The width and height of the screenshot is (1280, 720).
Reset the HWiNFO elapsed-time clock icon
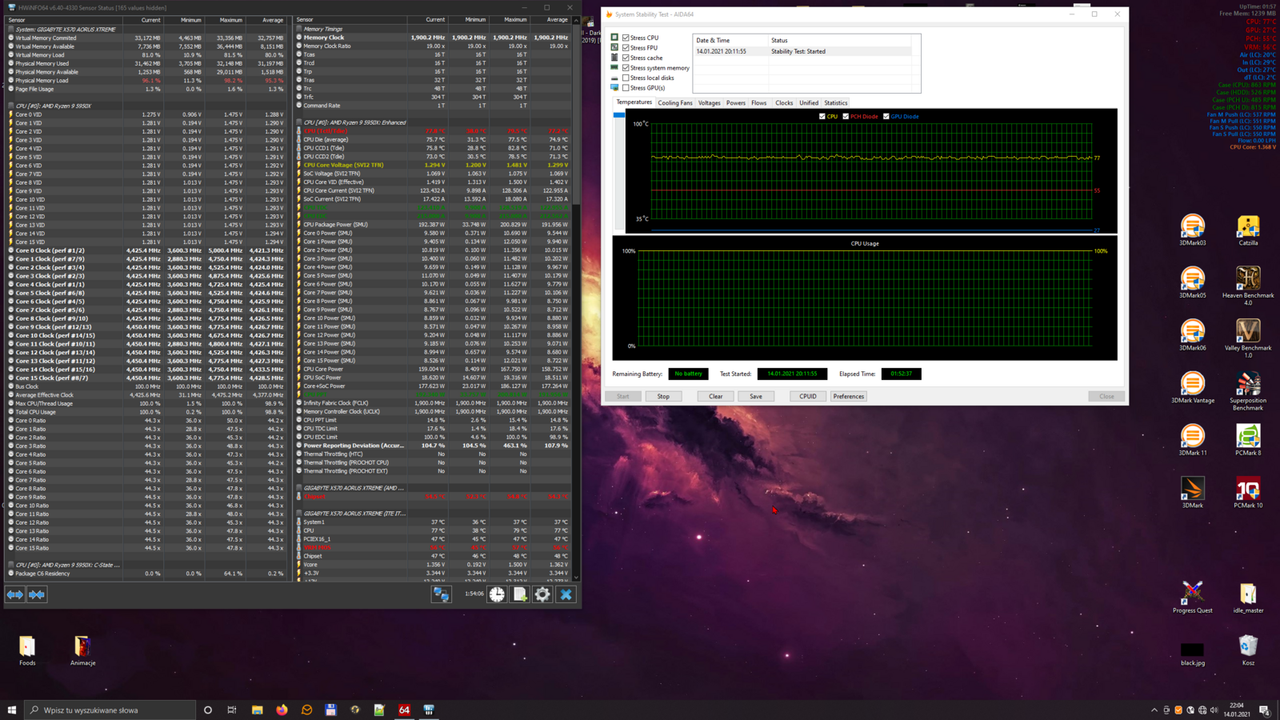[x=497, y=594]
